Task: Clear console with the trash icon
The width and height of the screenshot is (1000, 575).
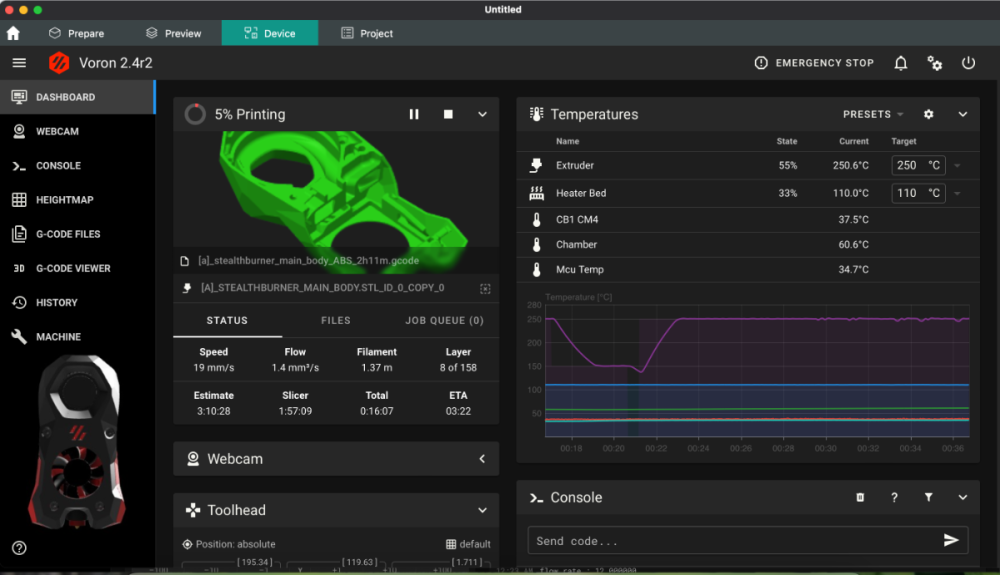Action: (860, 497)
